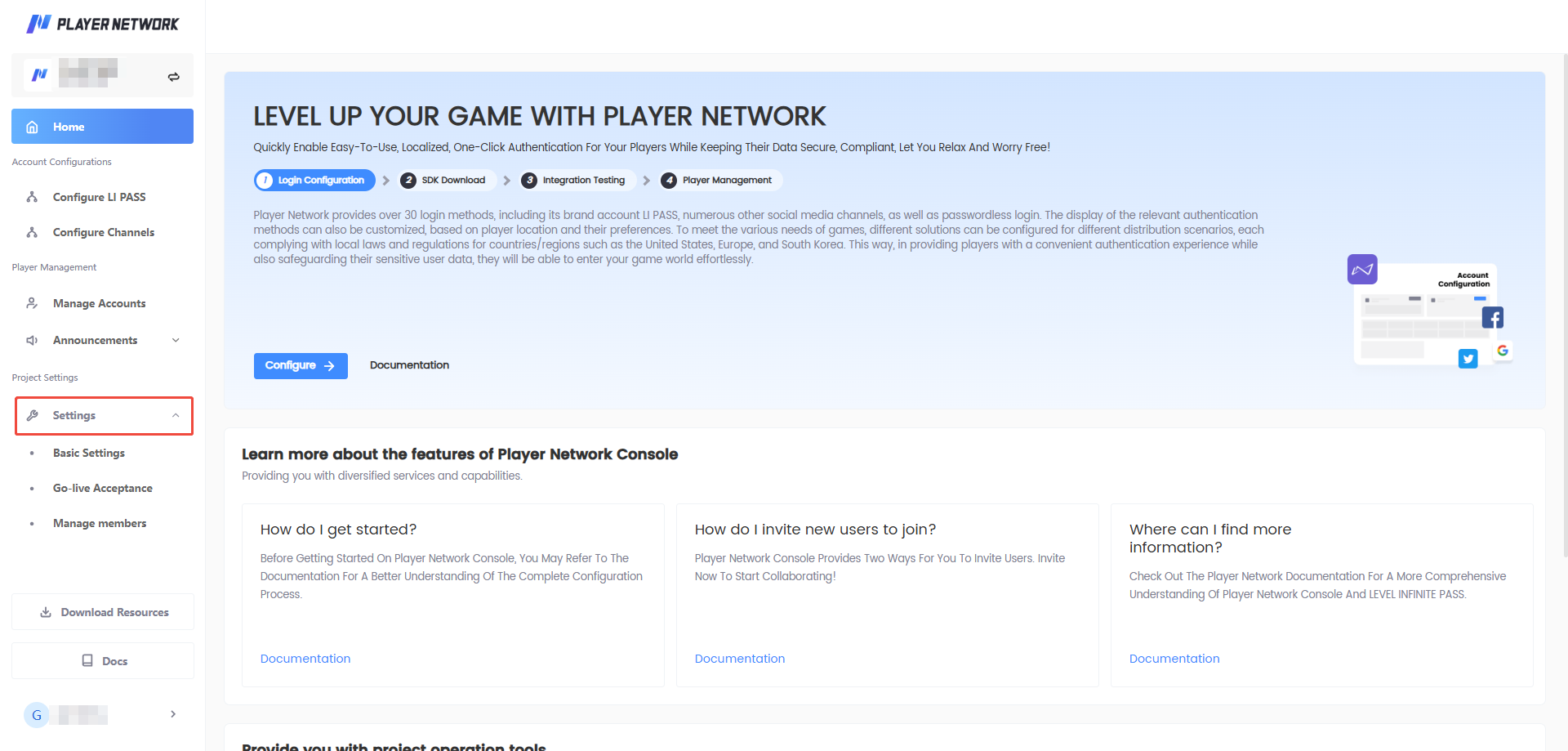Open Documentation link under 'How do I get started?'

tap(305, 659)
